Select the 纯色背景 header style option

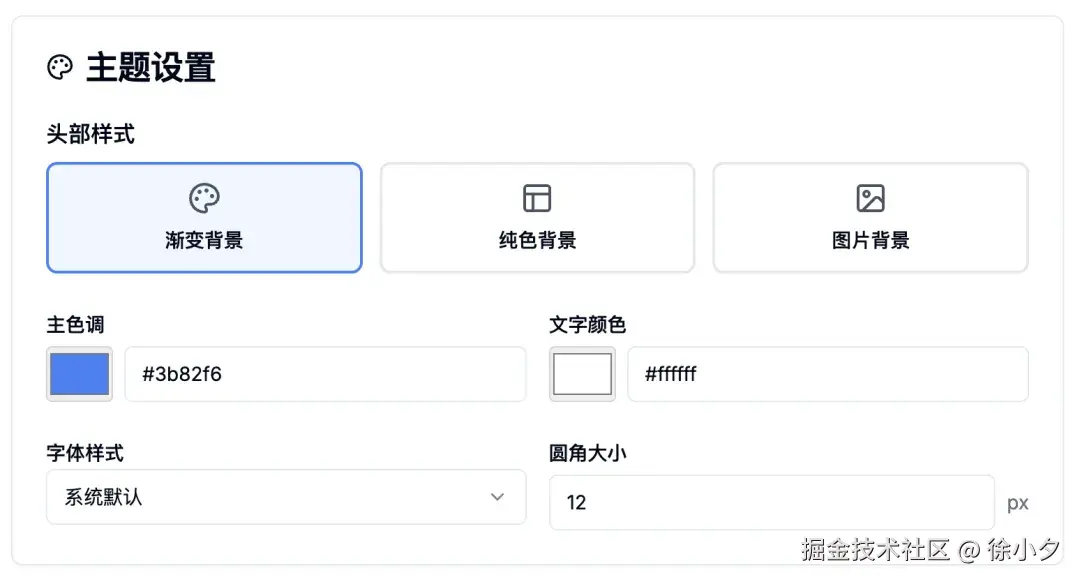point(536,217)
